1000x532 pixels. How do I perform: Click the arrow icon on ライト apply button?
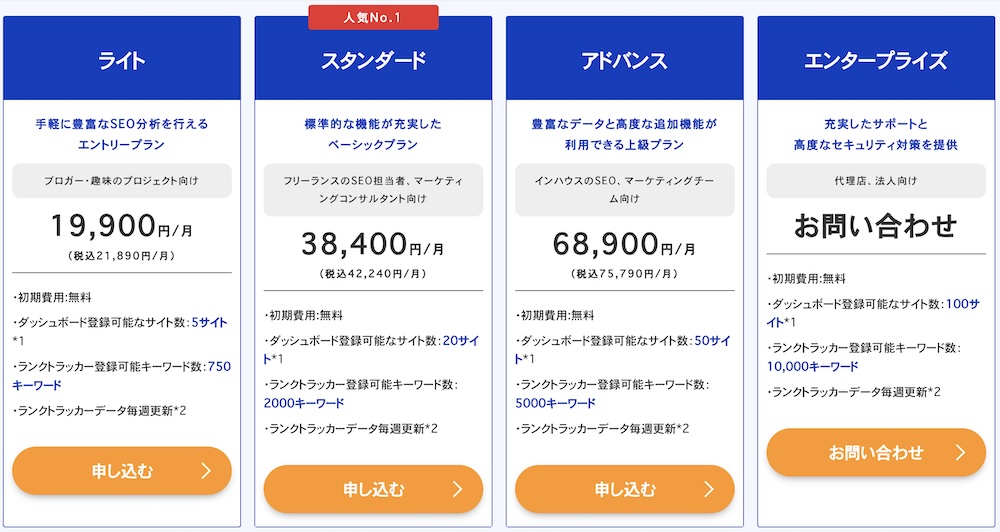(206, 471)
